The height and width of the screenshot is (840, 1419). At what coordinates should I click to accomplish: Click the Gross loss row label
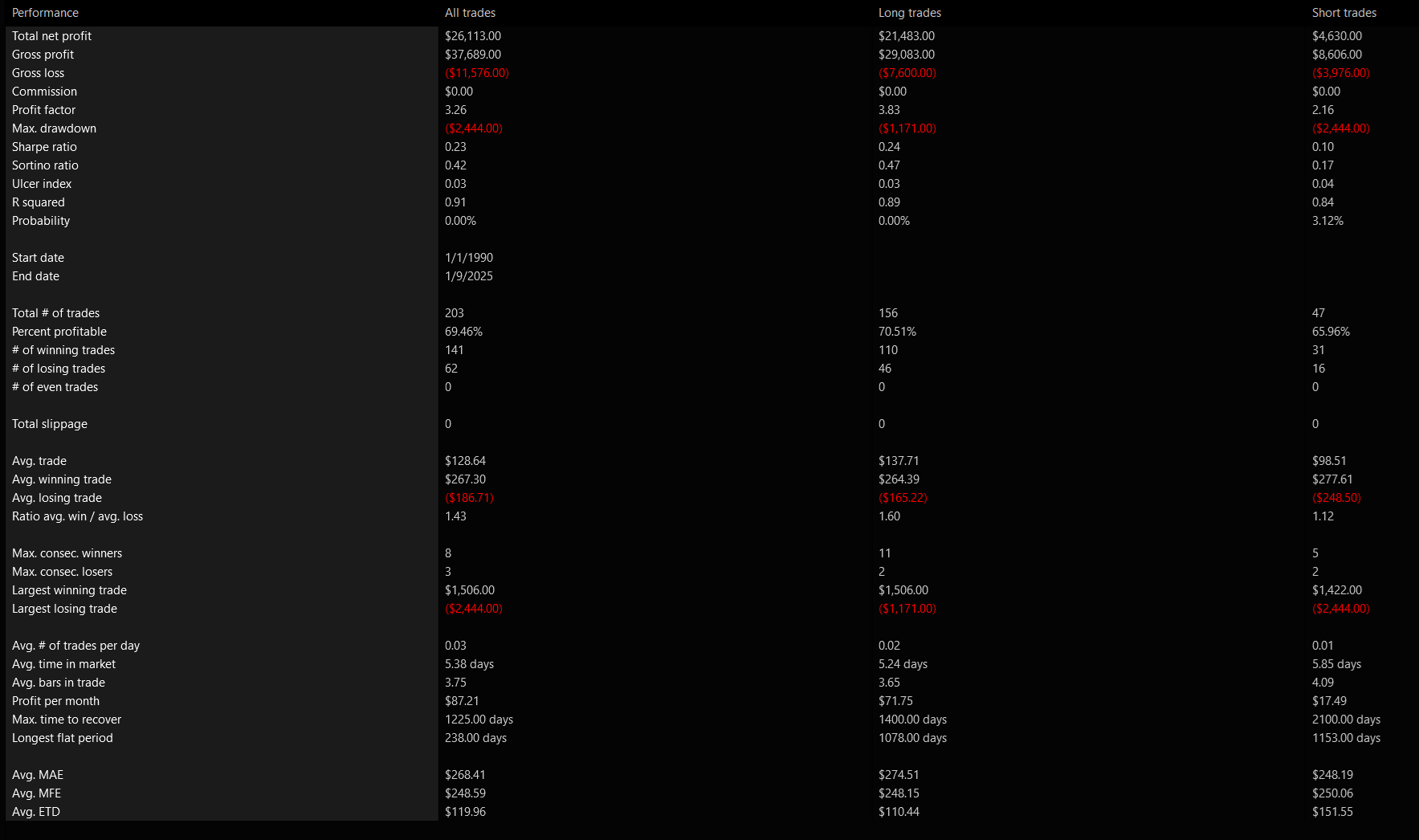[38, 73]
